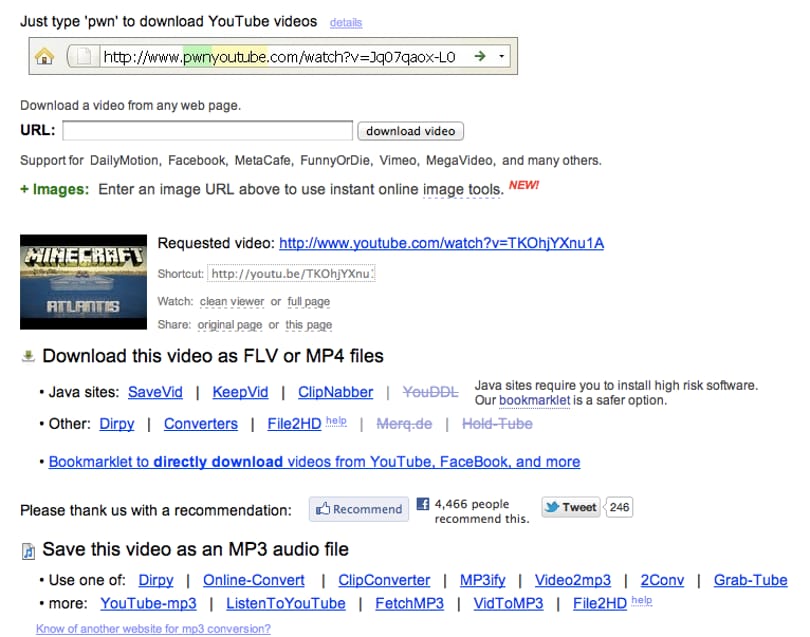
Task: Open File2HD in the MP3 more row
Action: 600,603
